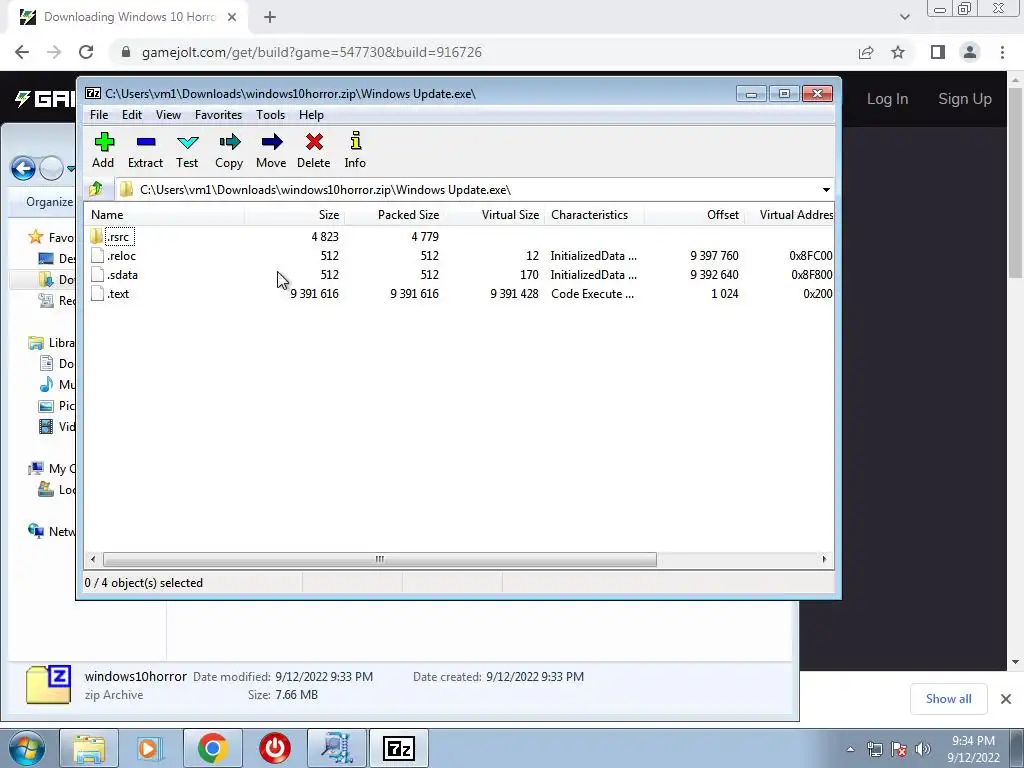Click the horizontal scrollbar right arrow

[x=824, y=559]
